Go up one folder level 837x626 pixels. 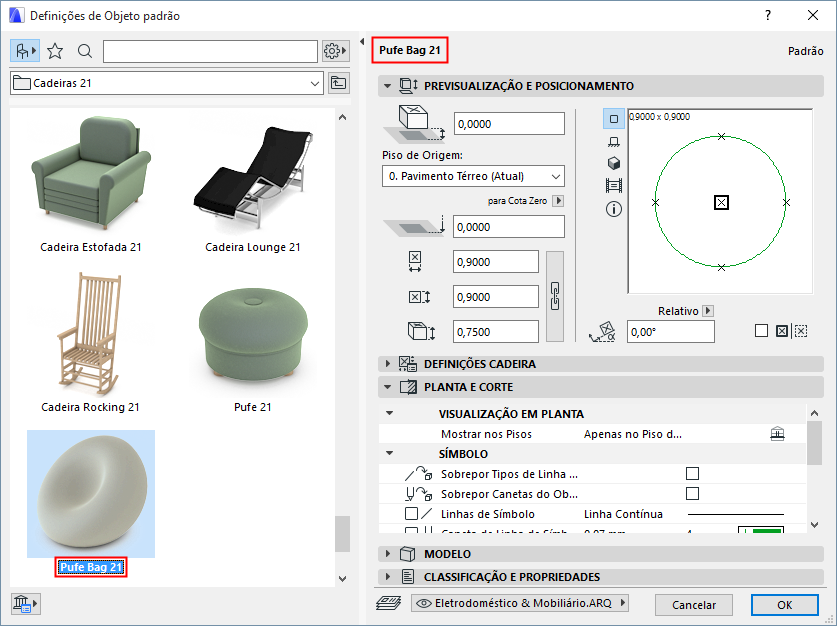[339, 83]
